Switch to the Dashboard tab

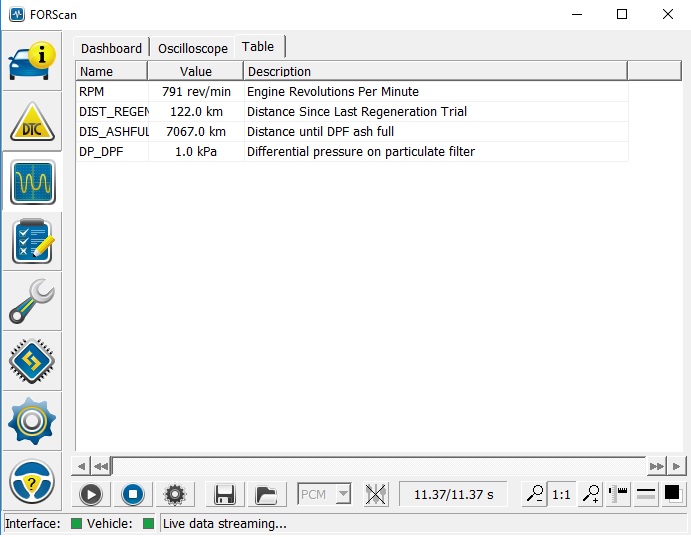[x=111, y=48]
